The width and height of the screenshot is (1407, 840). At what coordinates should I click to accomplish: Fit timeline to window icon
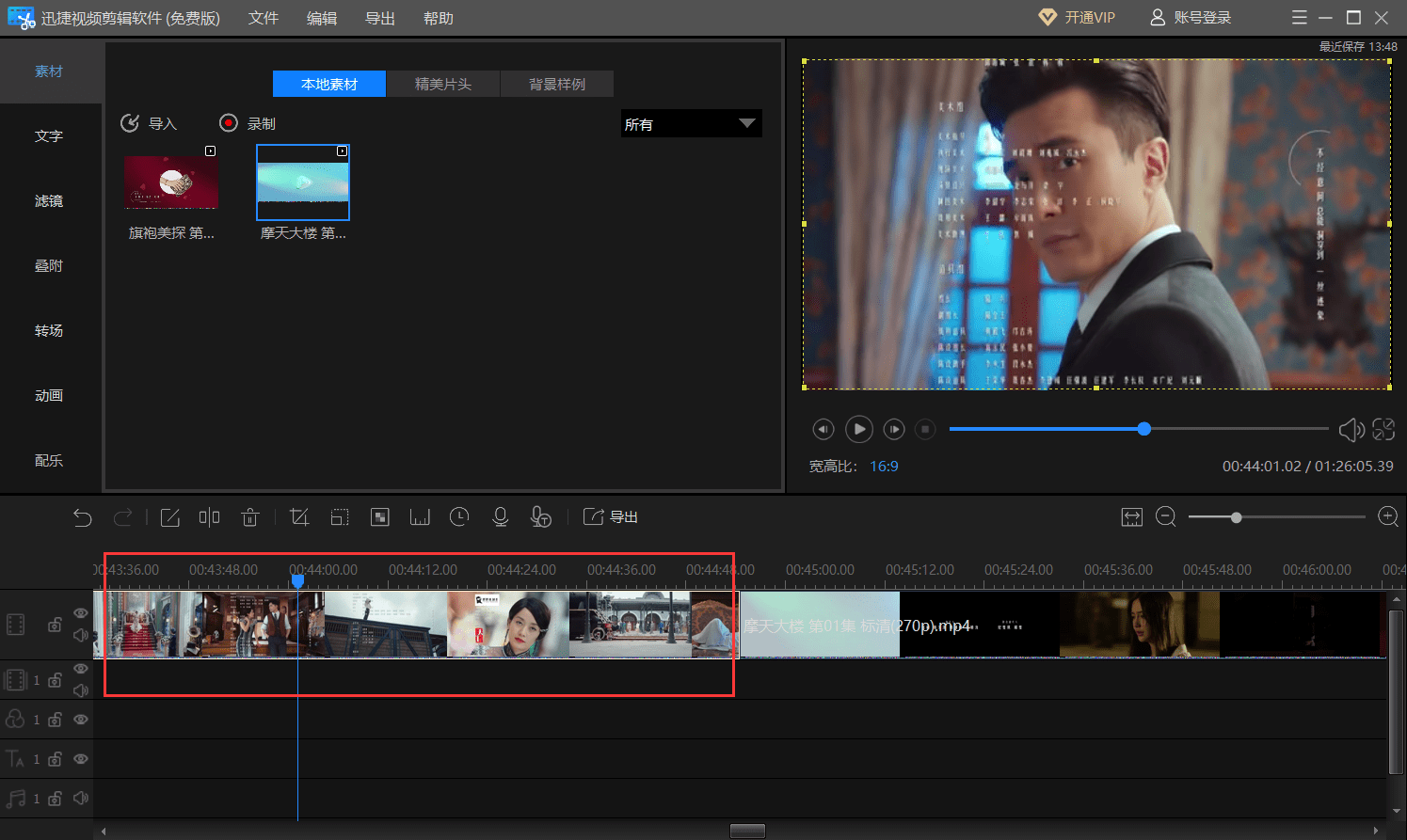point(1132,517)
